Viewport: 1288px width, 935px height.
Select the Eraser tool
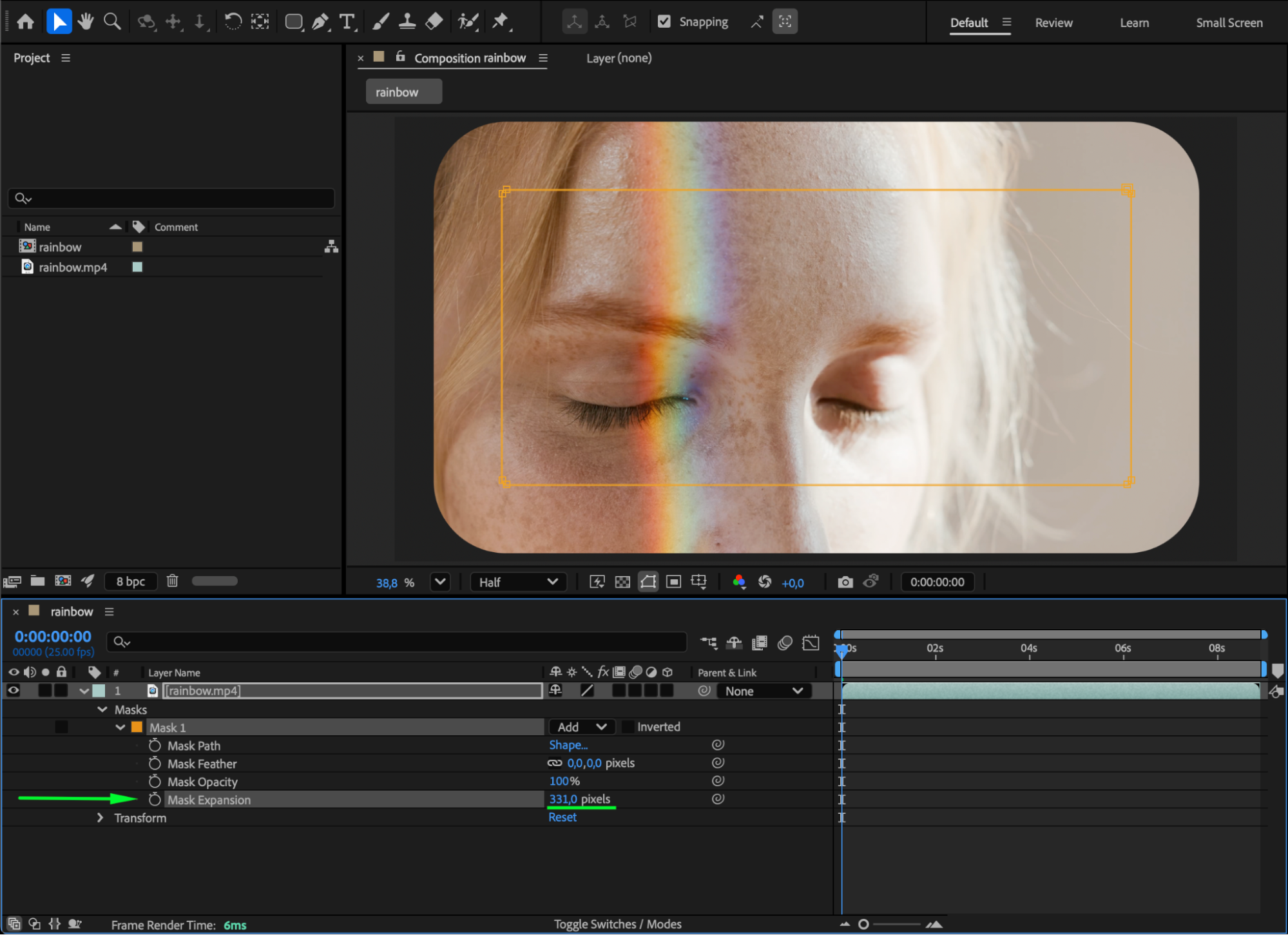point(434,22)
